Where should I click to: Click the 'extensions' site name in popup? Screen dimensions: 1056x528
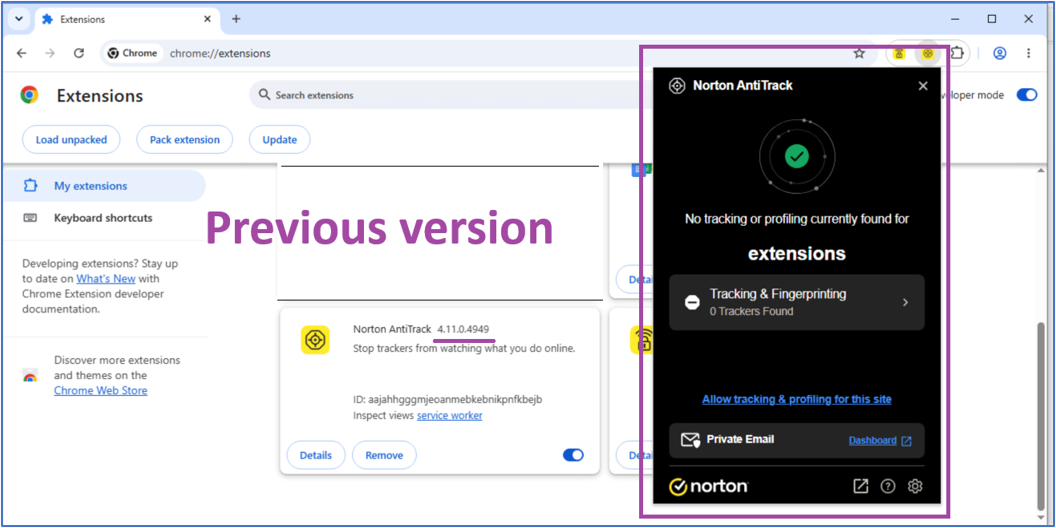[x=797, y=254]
